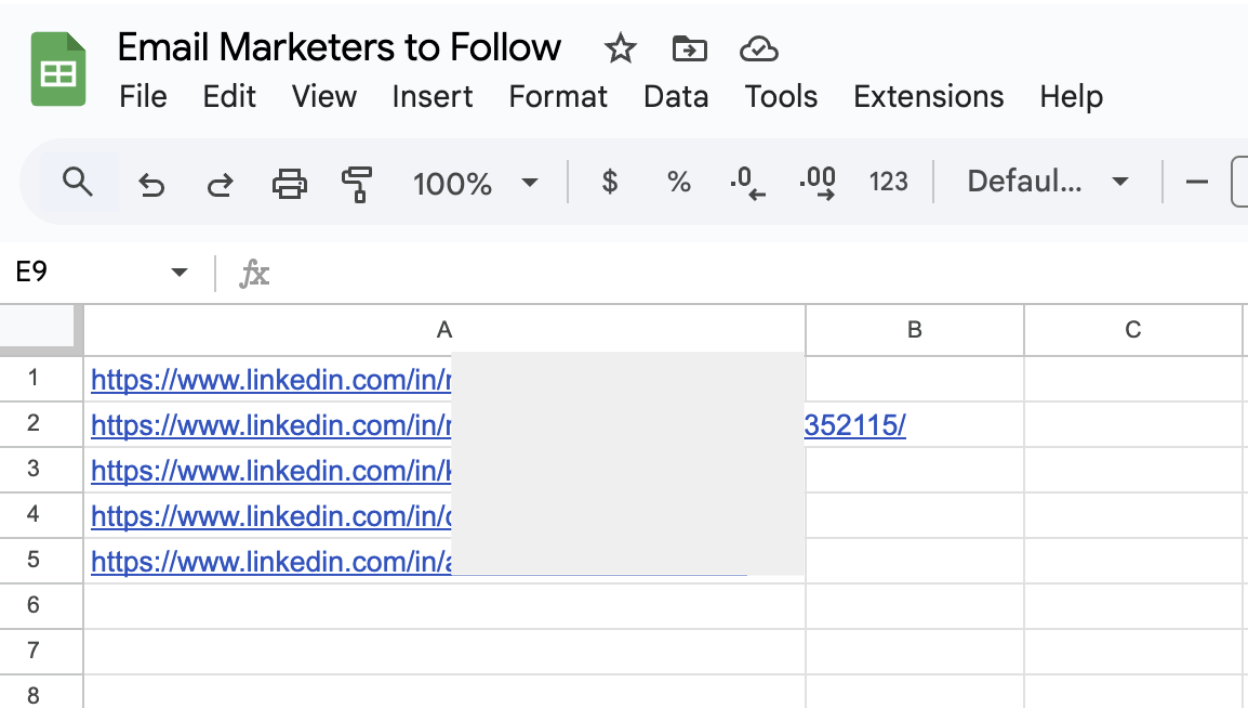Screen dimensions: 1250x718
Task: Open the File menu
Action: 143,97
